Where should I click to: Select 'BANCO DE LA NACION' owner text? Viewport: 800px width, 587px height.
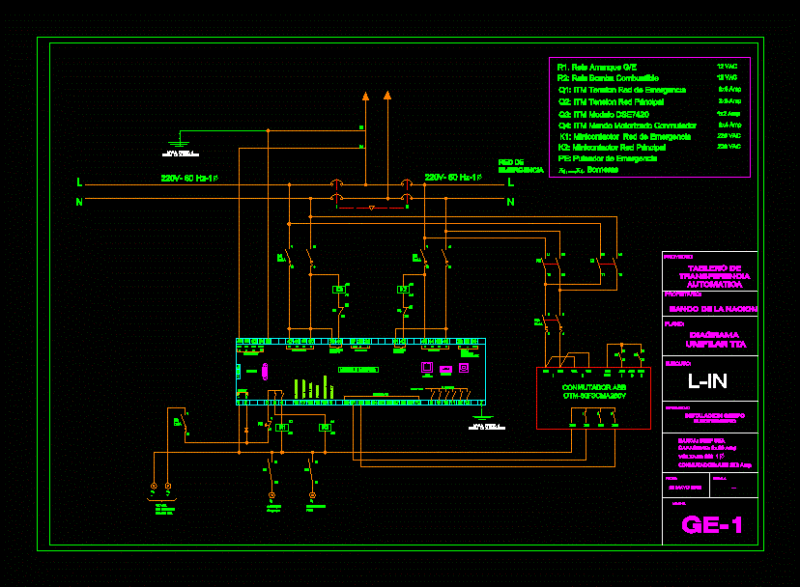(713, 309)
